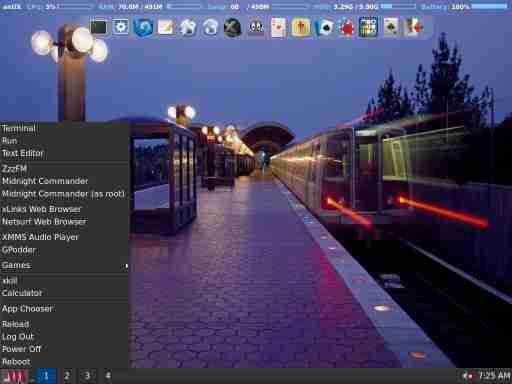Switch to workspace 2 in the pager
This screenshot has width=512, height=384.
click(x=67, y=376)
